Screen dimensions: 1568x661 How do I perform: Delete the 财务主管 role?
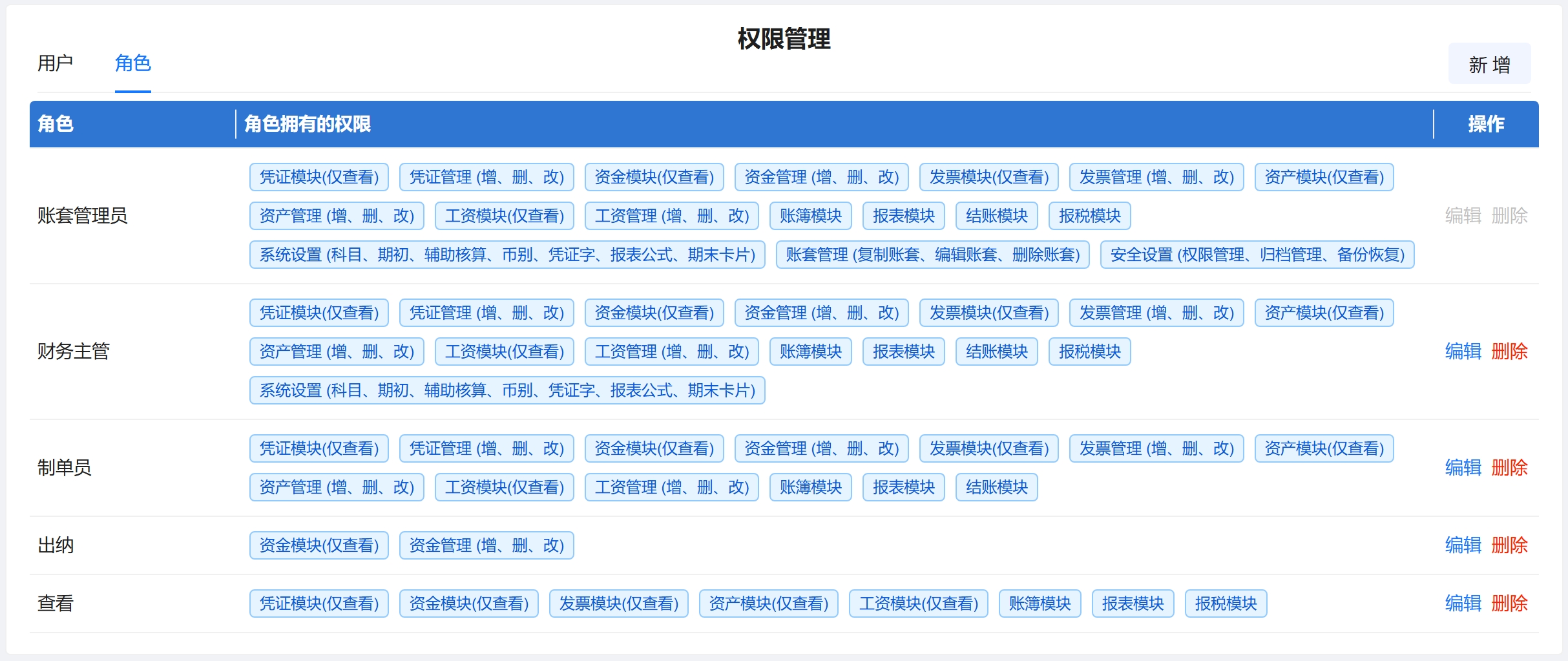(x=1509, y=351)
